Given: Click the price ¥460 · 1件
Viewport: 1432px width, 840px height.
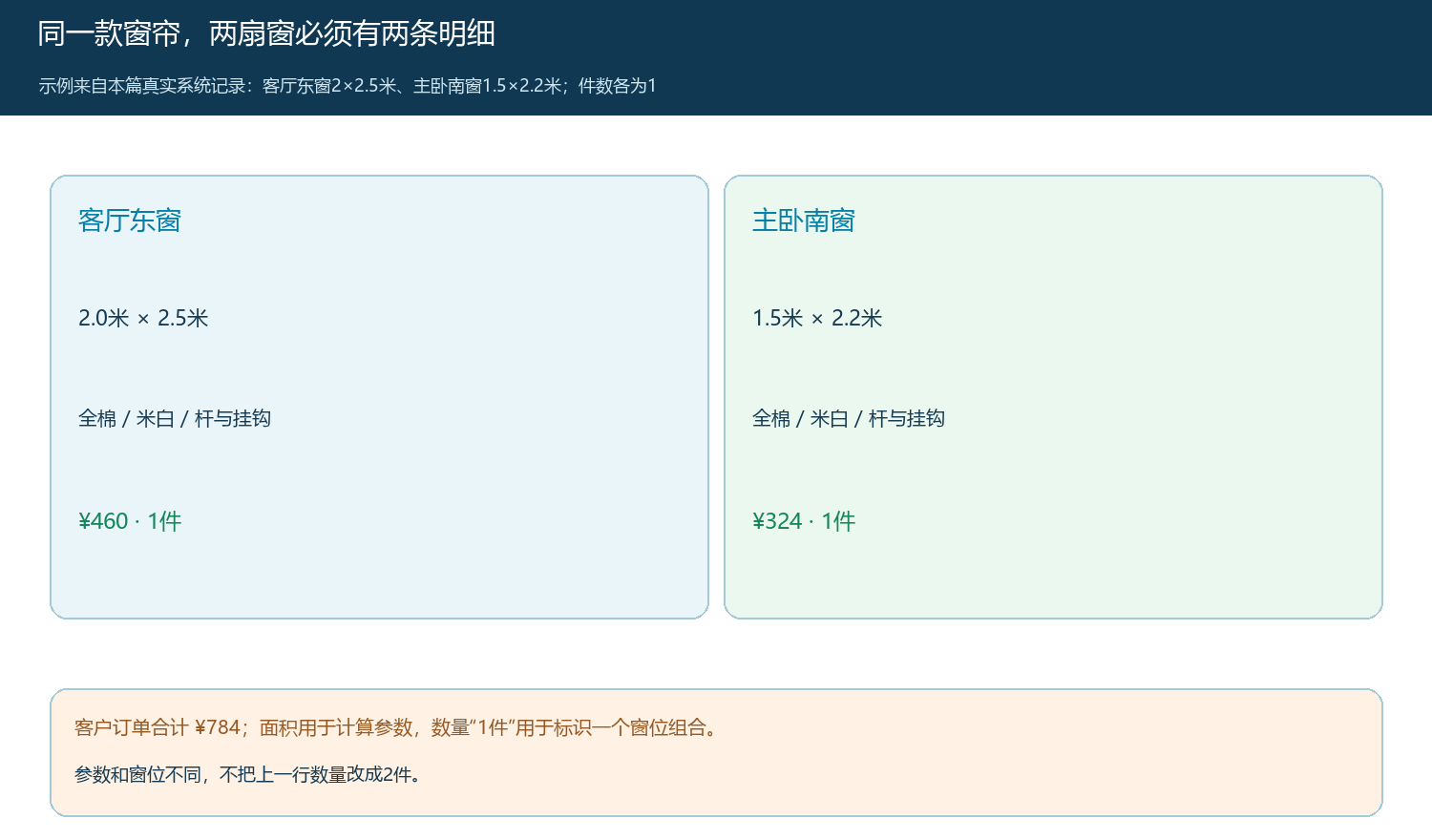Looking at the screenshot, I should pos(130,521).
